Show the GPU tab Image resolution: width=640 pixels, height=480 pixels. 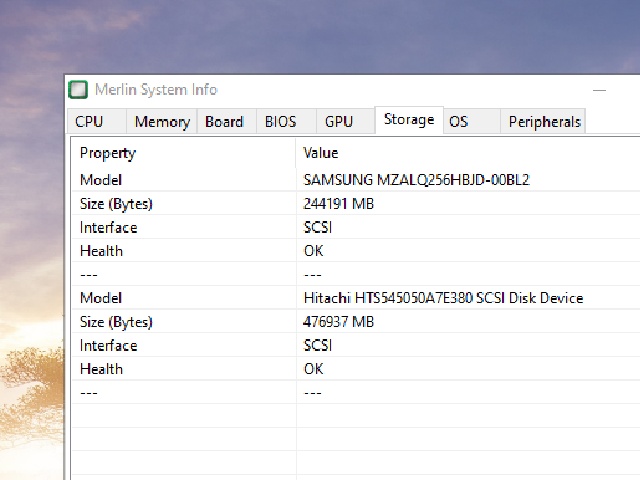tap(339, 122)
